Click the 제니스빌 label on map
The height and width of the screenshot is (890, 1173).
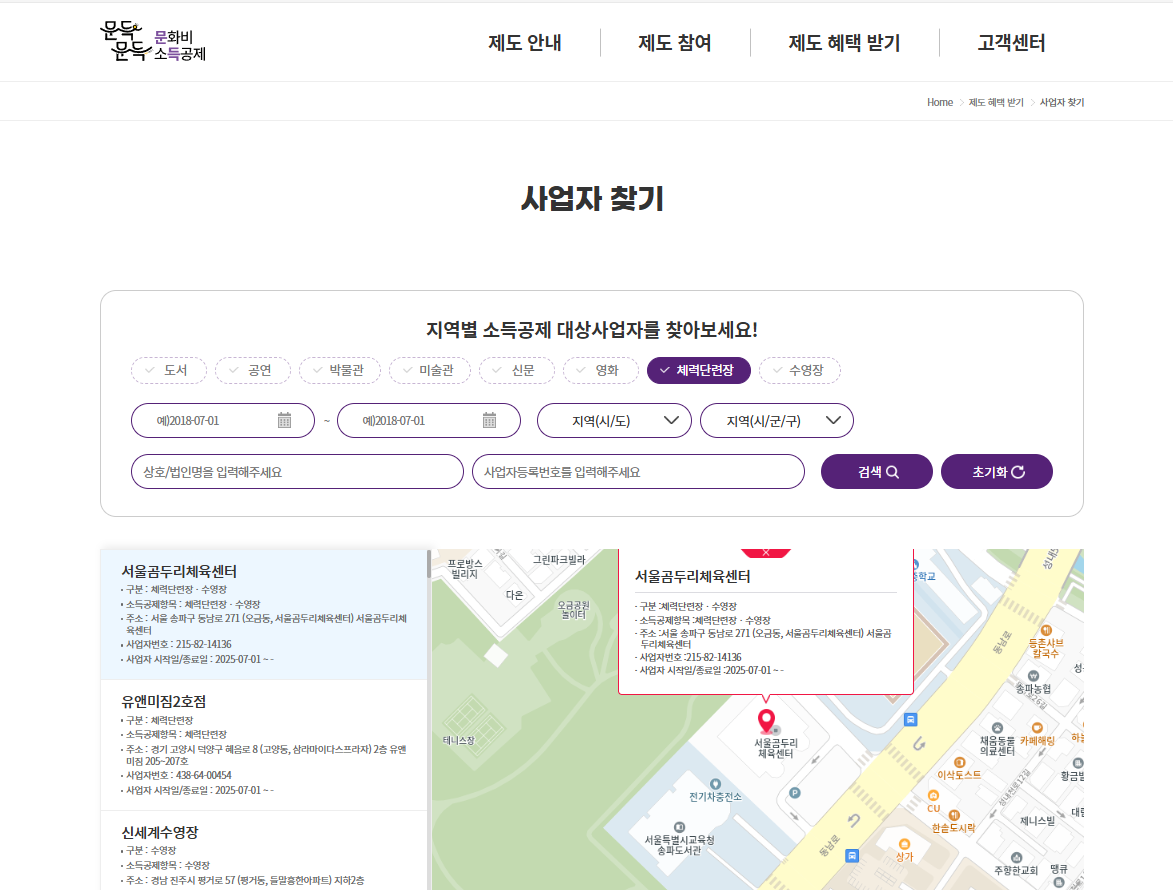(1038, 820)
